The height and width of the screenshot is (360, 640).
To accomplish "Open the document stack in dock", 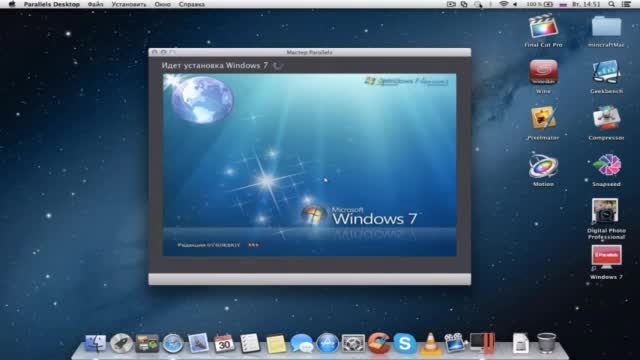I will coord(521,343).
